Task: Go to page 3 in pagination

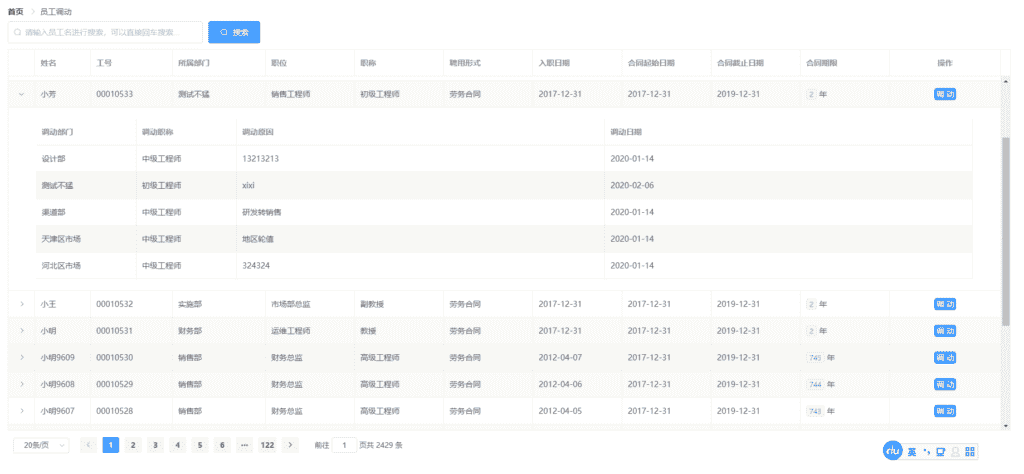Action: click(155, 445)
